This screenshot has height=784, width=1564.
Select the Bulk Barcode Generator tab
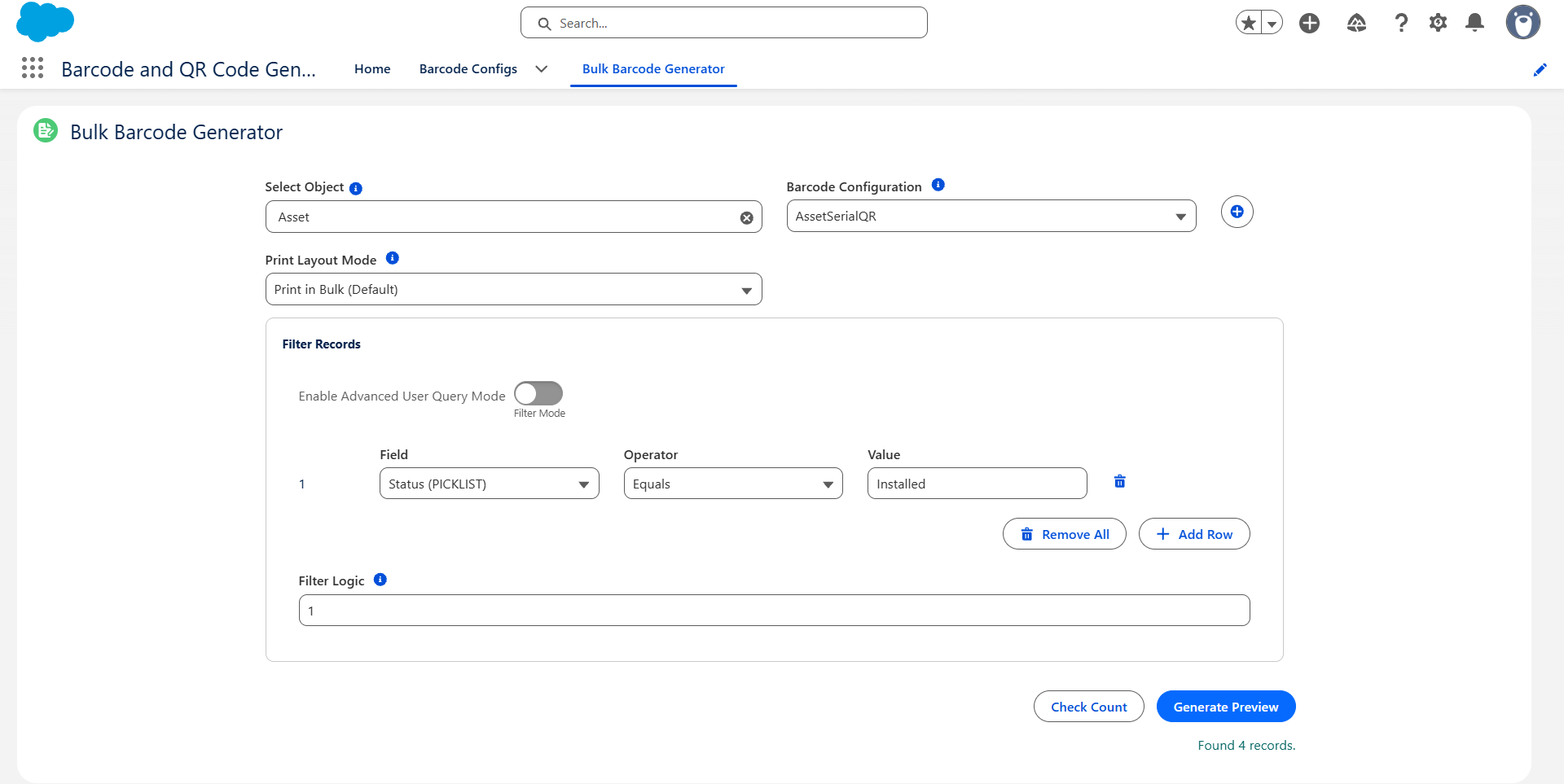coord(653,69)
